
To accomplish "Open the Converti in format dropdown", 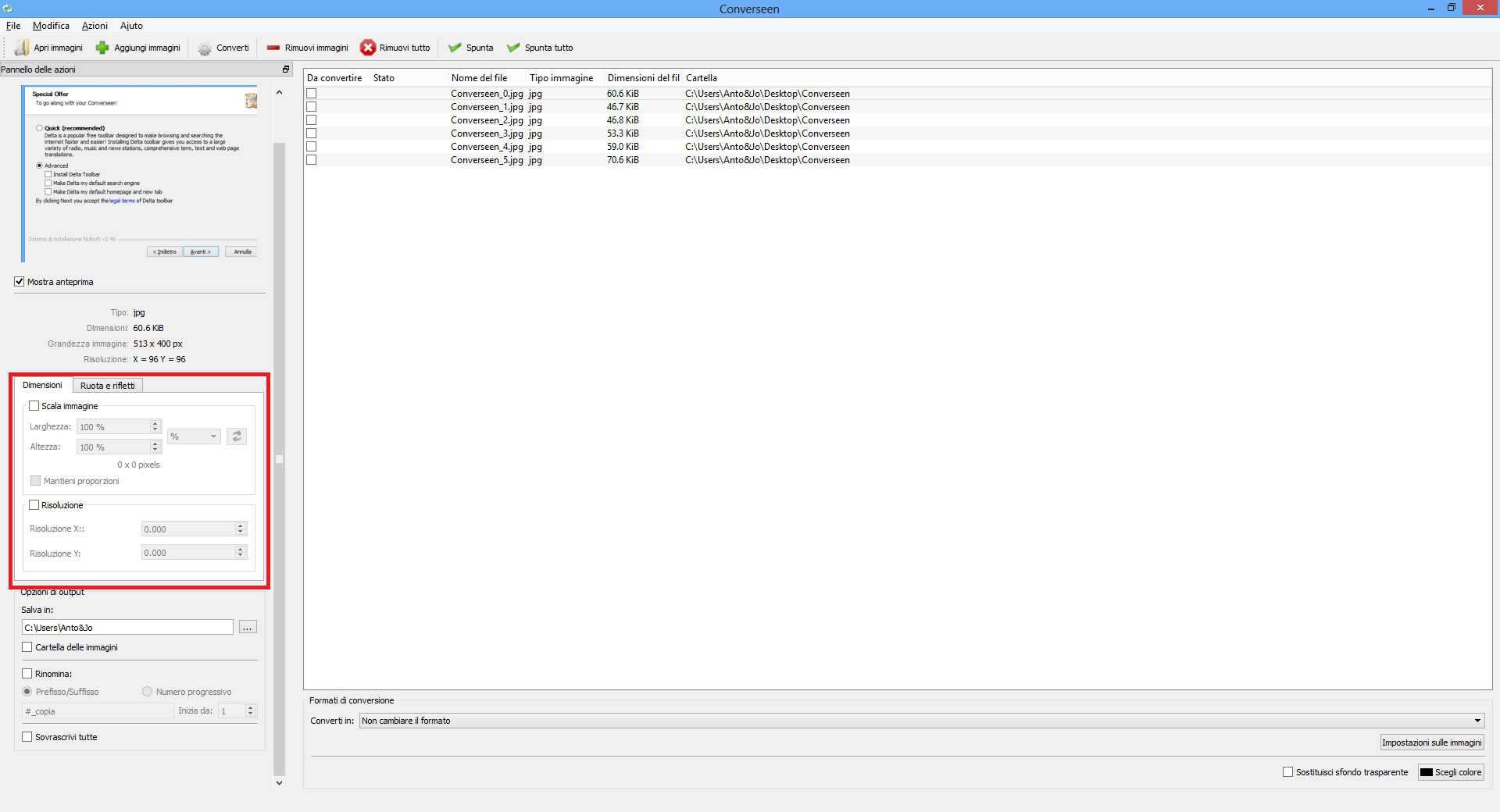I will click(922, 721).
